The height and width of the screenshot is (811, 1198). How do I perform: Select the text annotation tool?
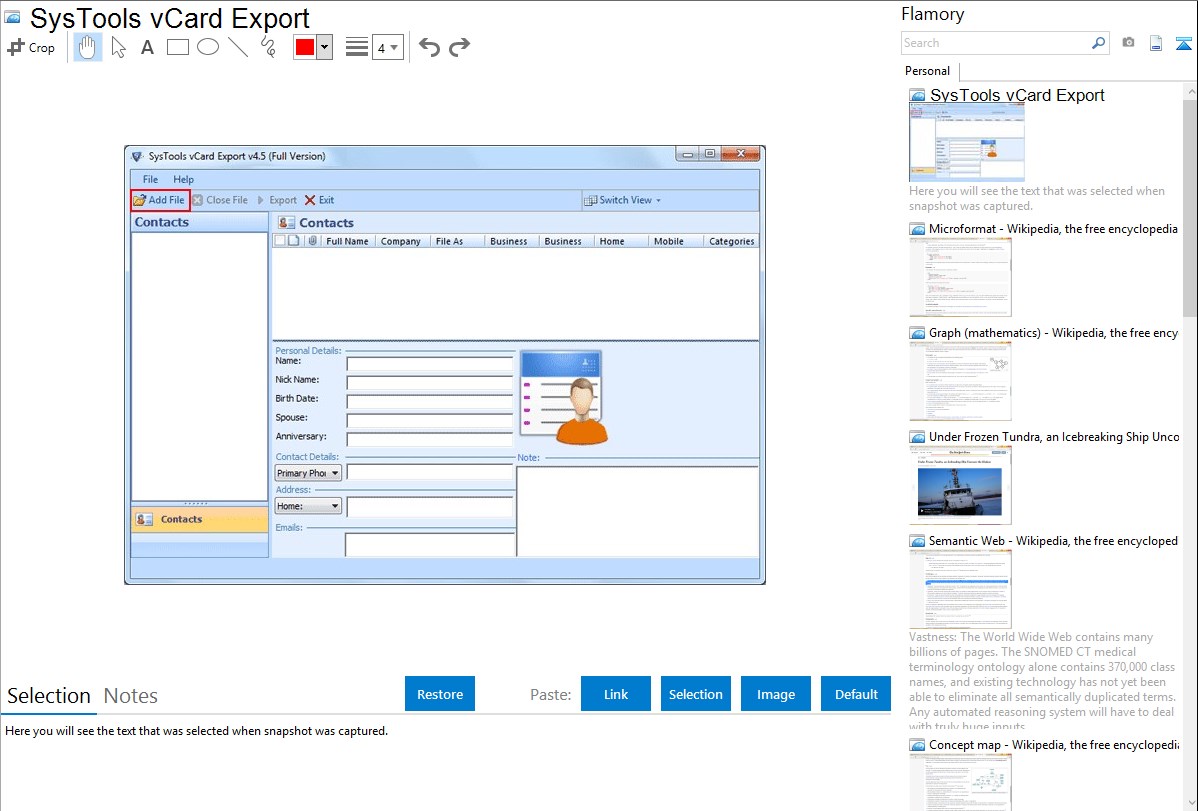[147, 47]
